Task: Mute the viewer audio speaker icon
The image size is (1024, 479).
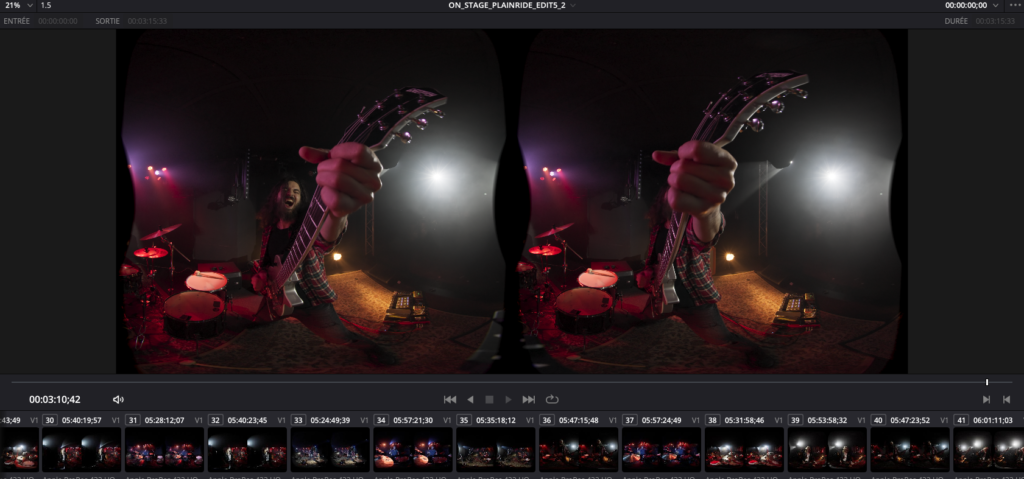Action: (x=118, y=400)
